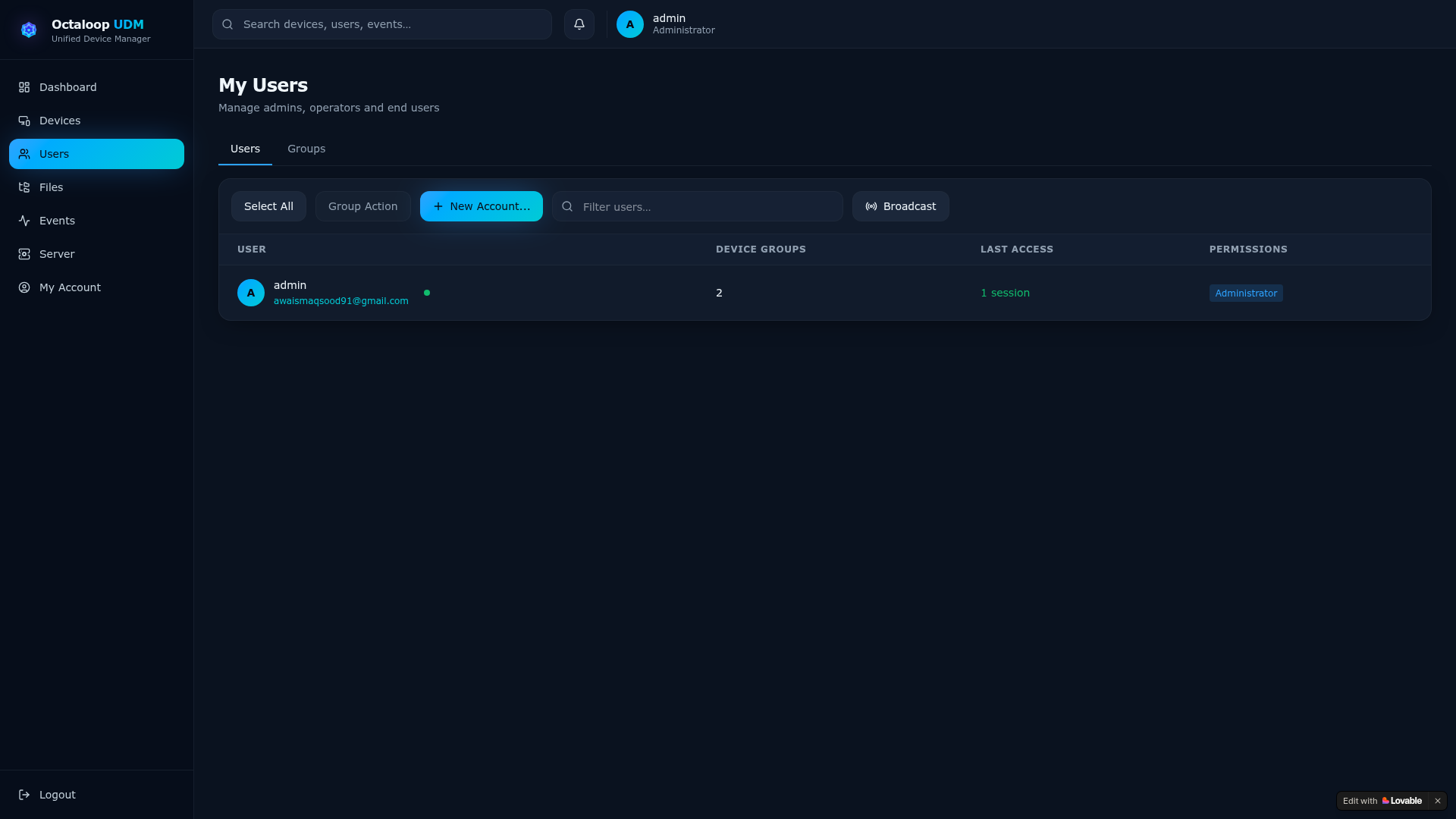View the Events page

point(96,221)
